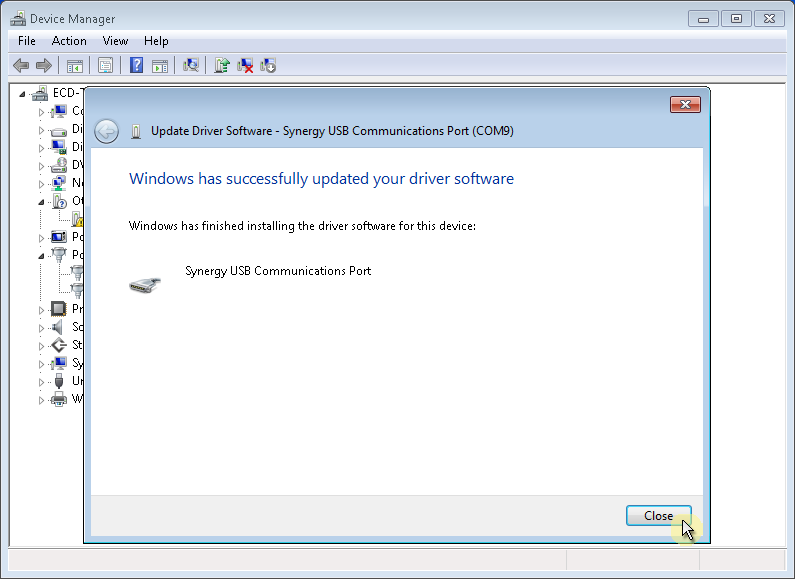Select the printer icon category at tree bottom
Image resolution: width=795 pixels, height=579 pixels.
pos(59,399)
